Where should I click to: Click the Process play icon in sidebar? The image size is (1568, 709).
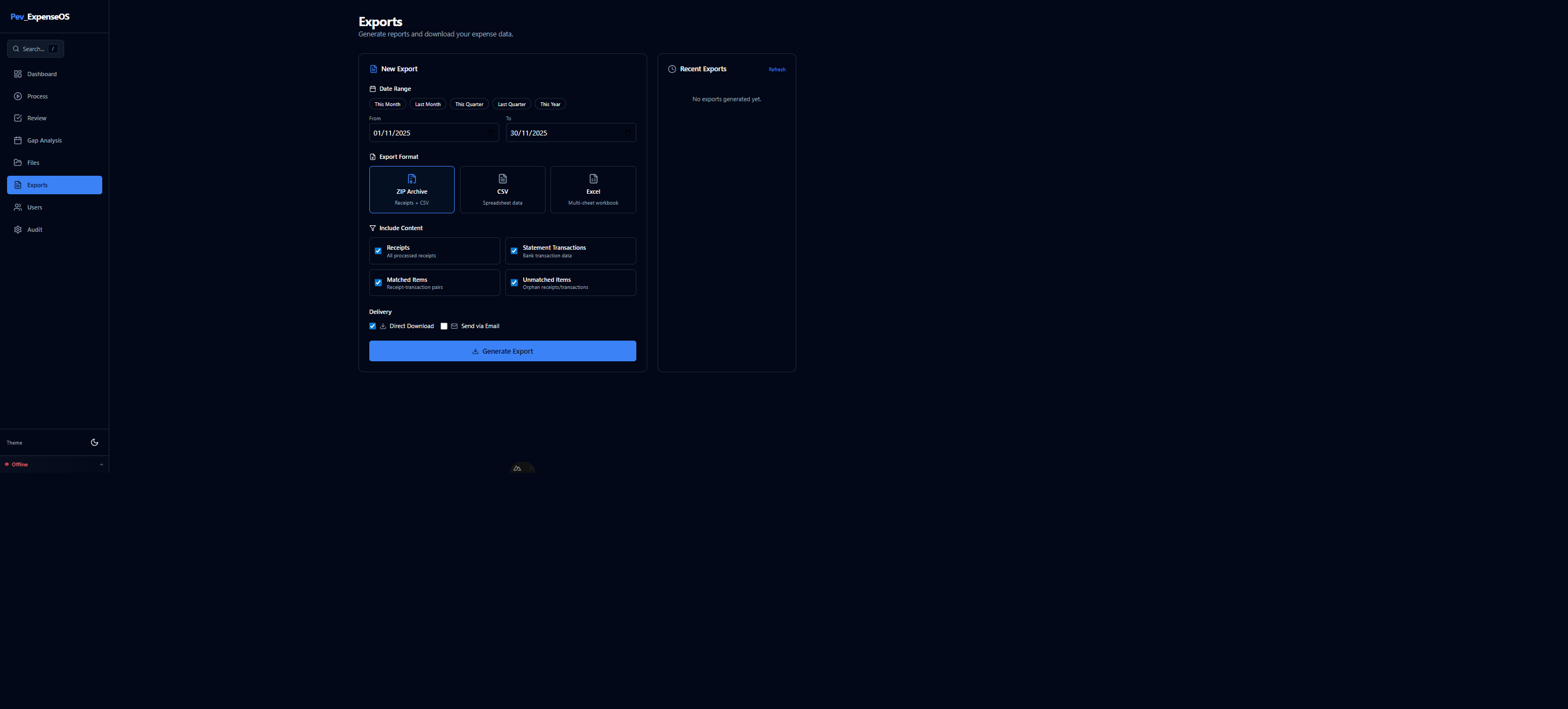point(17,96)
